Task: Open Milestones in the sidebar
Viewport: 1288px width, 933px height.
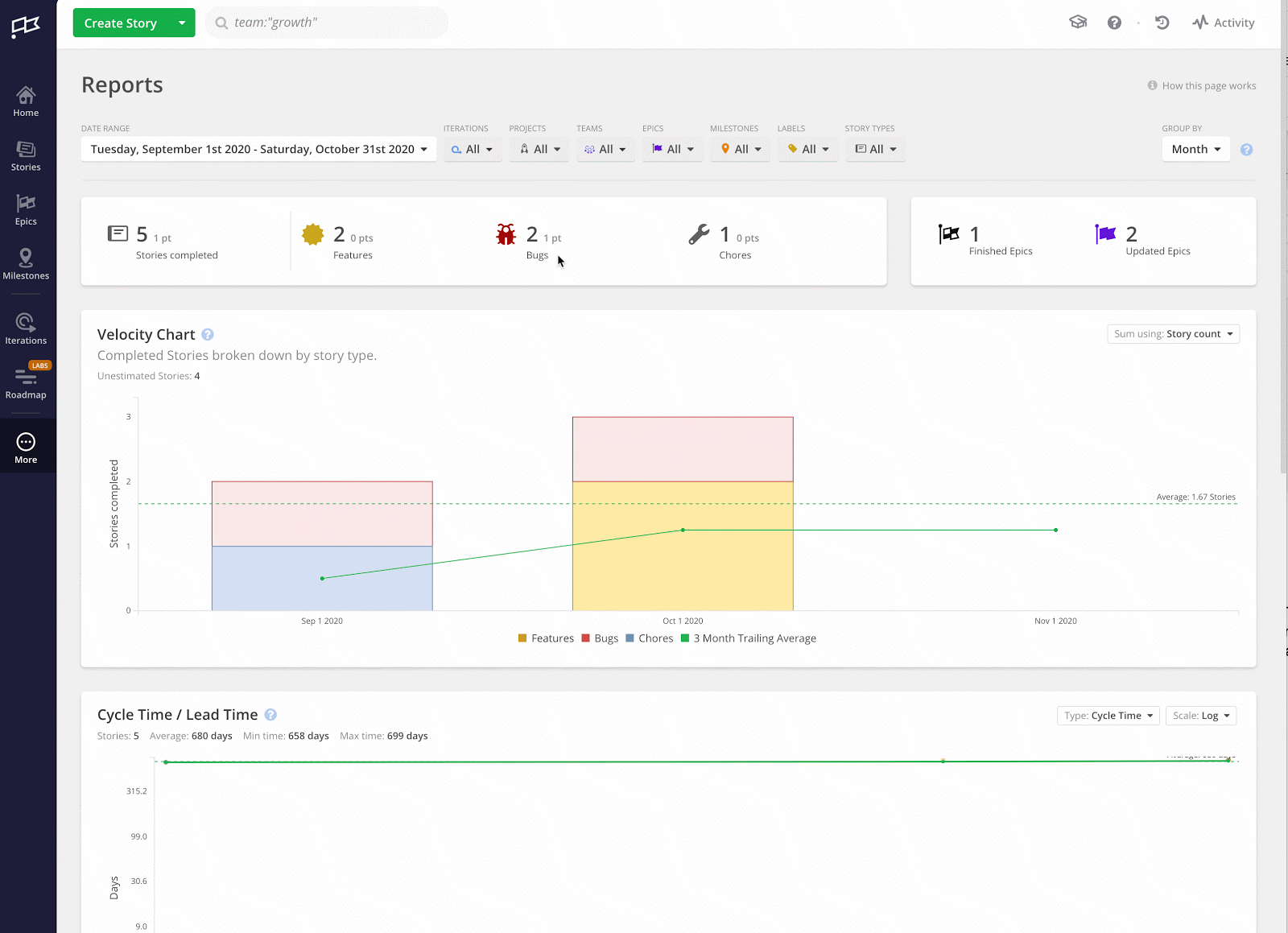Action: (x=26, y=264)
